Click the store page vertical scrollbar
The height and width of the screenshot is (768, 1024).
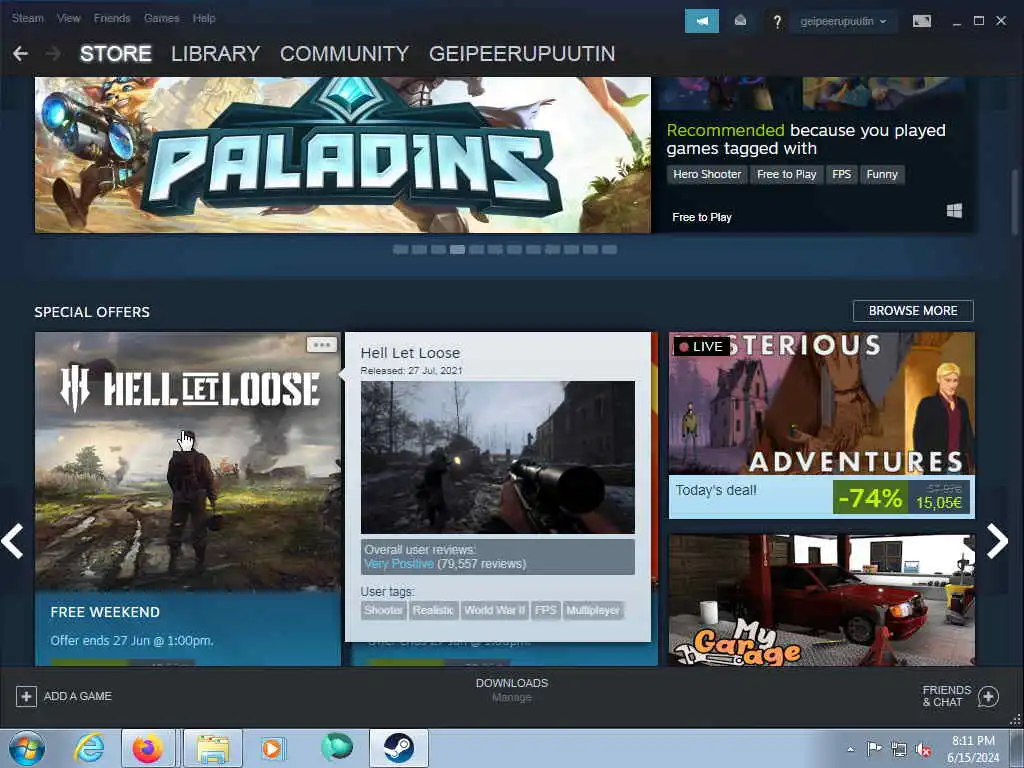(x=1014, y=202)
